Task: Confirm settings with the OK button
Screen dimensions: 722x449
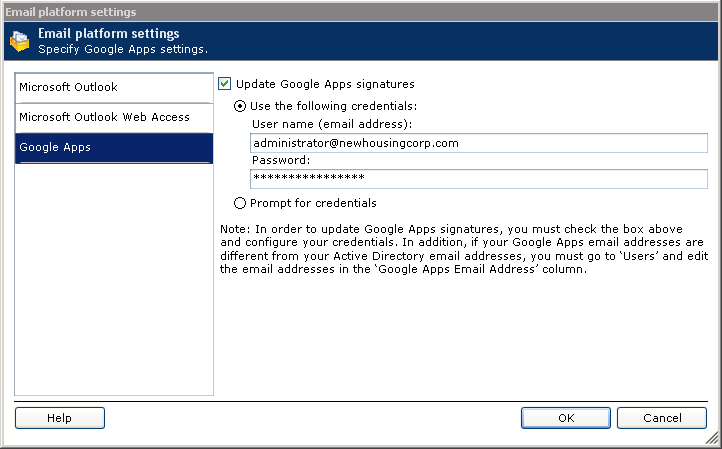Action: (x=566, y=418)
